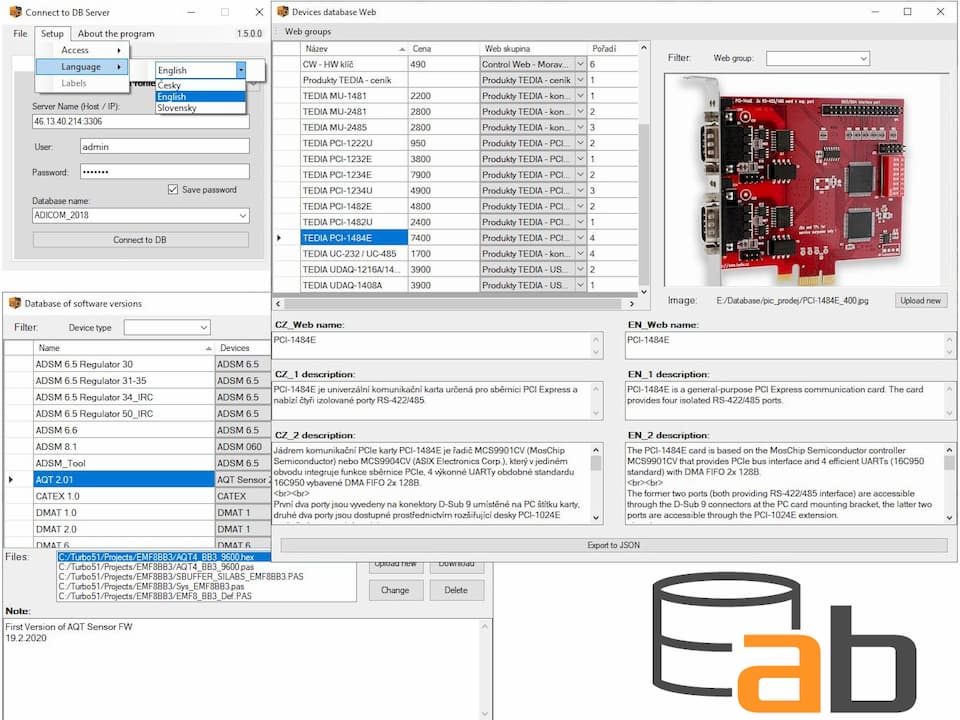
Task: Sort software versions by Name header
Action: point(124,348)
